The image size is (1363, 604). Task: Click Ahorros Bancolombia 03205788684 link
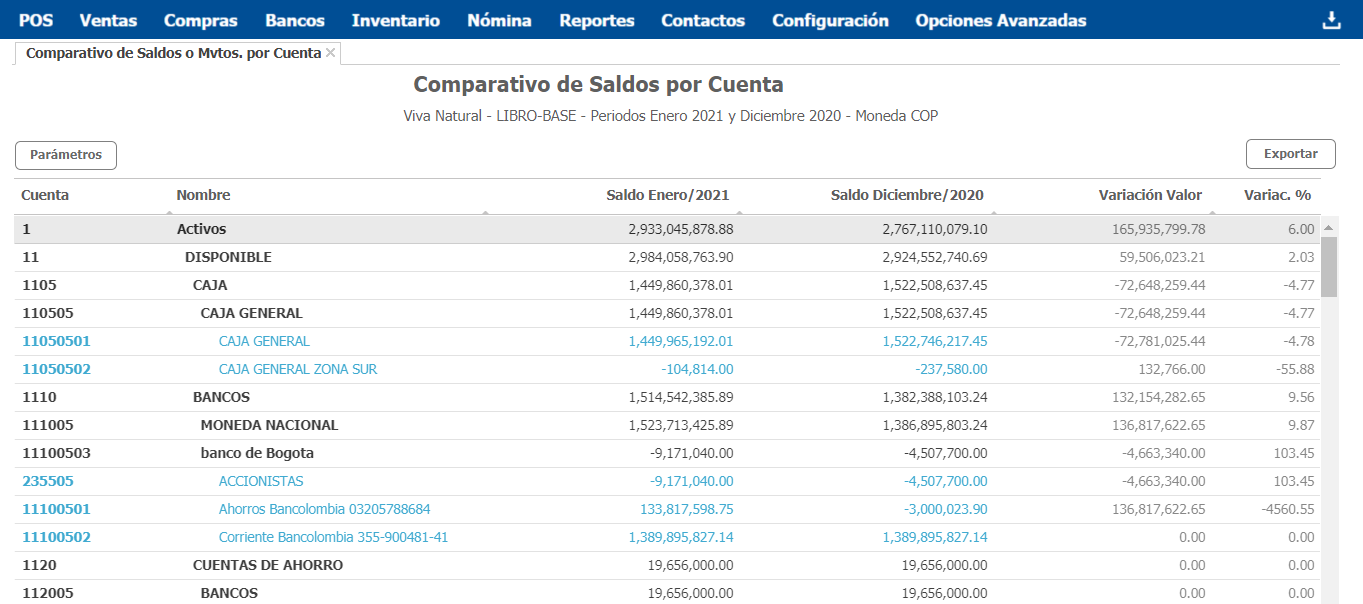click(324, 509)
